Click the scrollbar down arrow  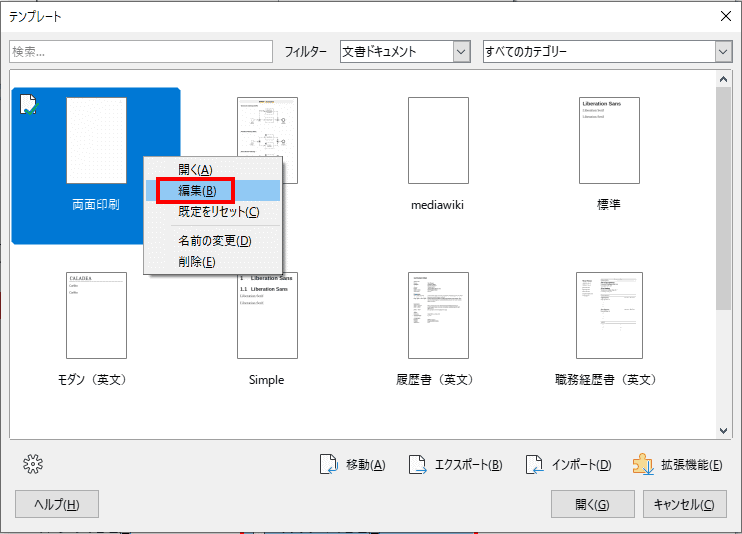point(723,431)
